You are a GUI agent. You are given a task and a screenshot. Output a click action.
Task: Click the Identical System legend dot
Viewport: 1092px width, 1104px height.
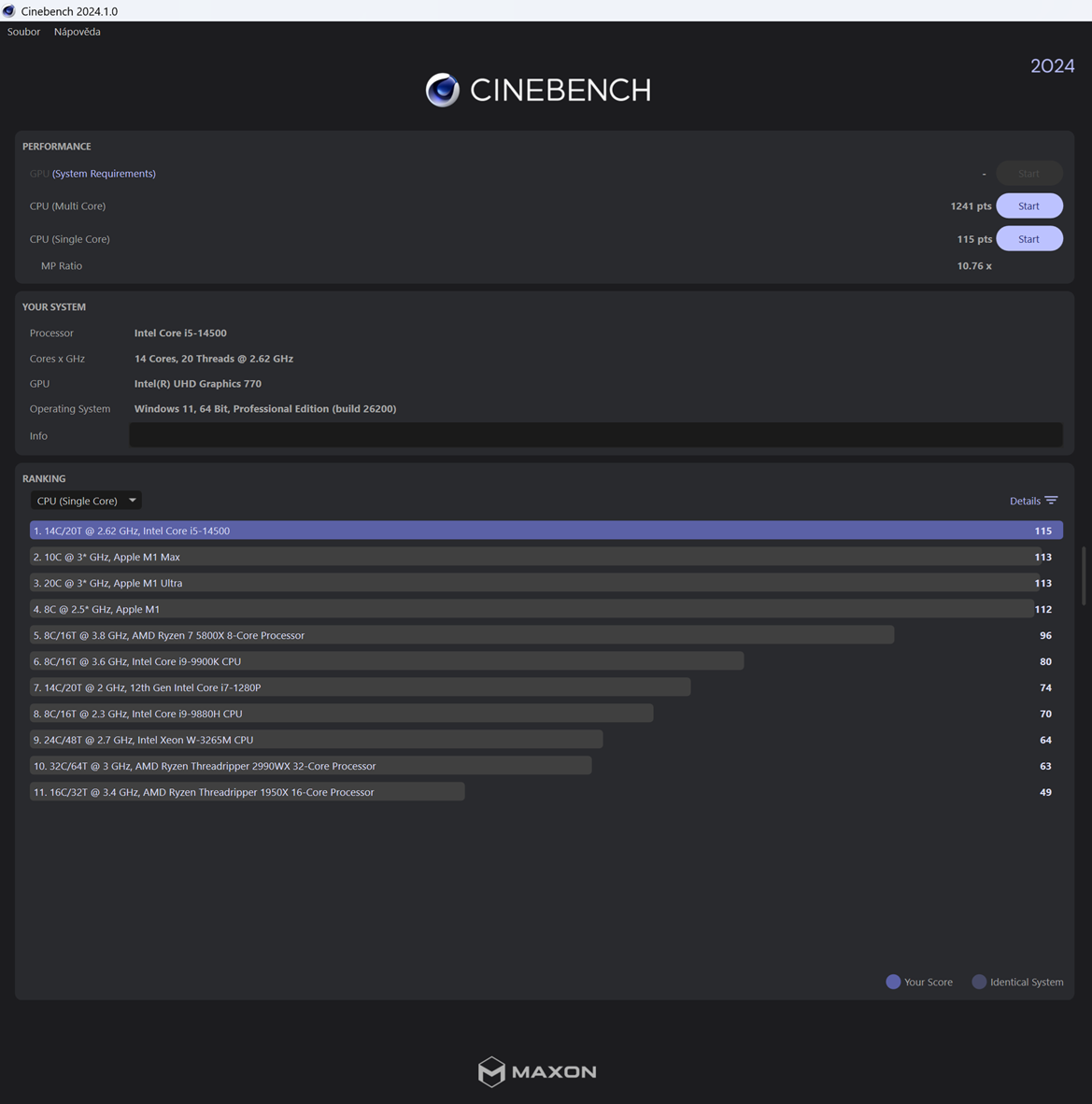(x=979, y=982)
